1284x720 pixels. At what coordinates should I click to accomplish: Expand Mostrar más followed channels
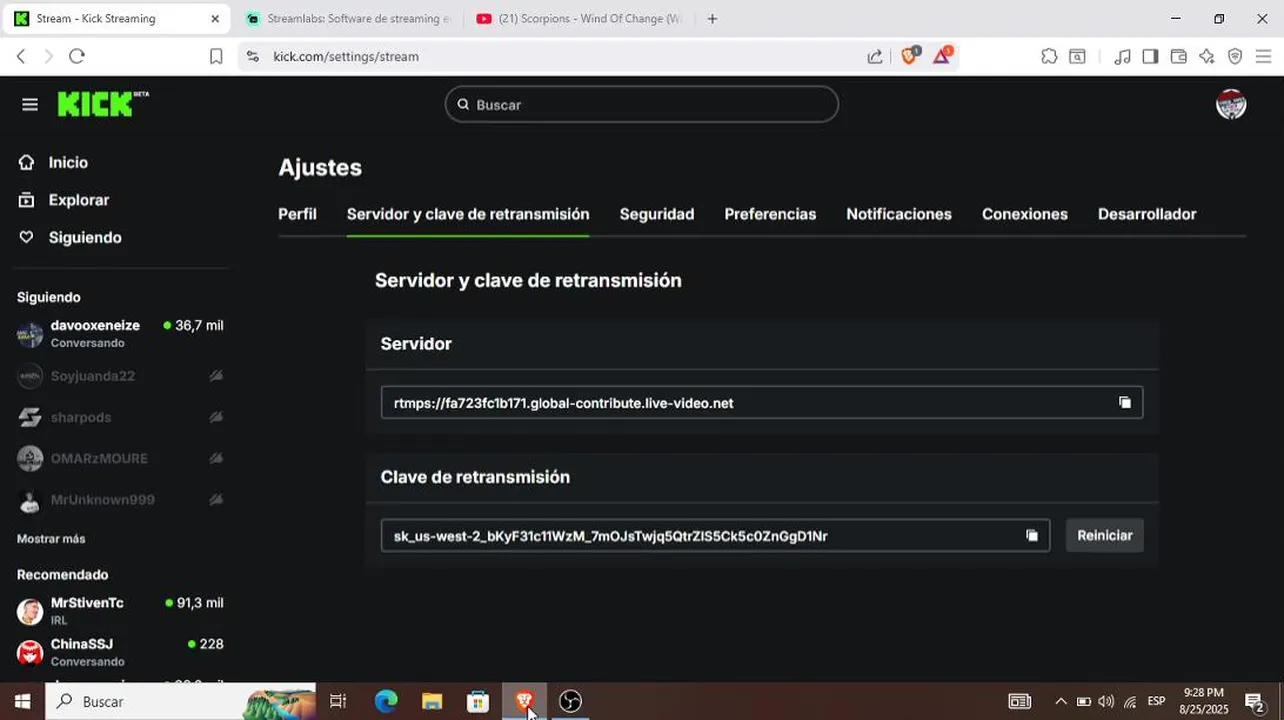51,539
